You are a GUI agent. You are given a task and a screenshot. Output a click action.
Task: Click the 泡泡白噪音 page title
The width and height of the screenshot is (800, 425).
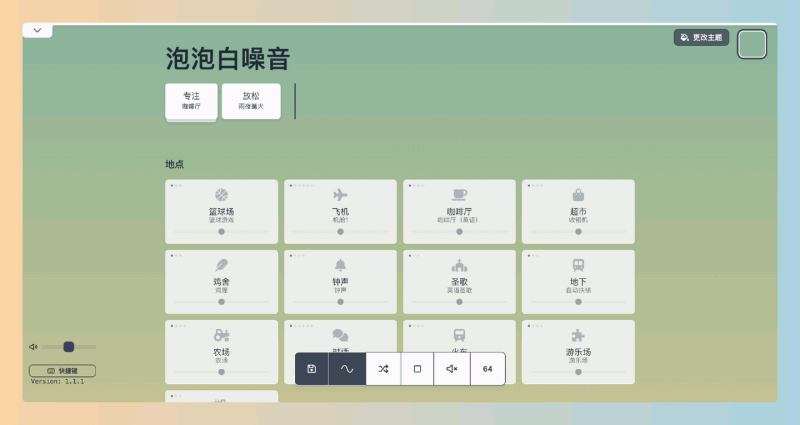point(228,58)
